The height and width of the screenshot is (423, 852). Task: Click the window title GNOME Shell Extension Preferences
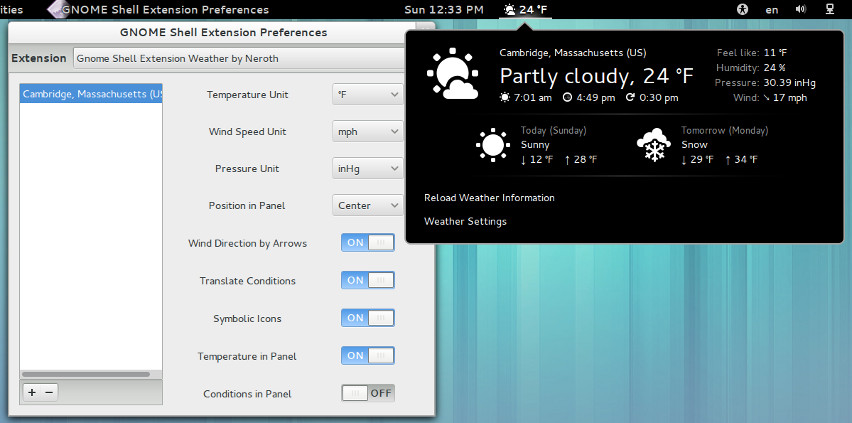[223, 33]
